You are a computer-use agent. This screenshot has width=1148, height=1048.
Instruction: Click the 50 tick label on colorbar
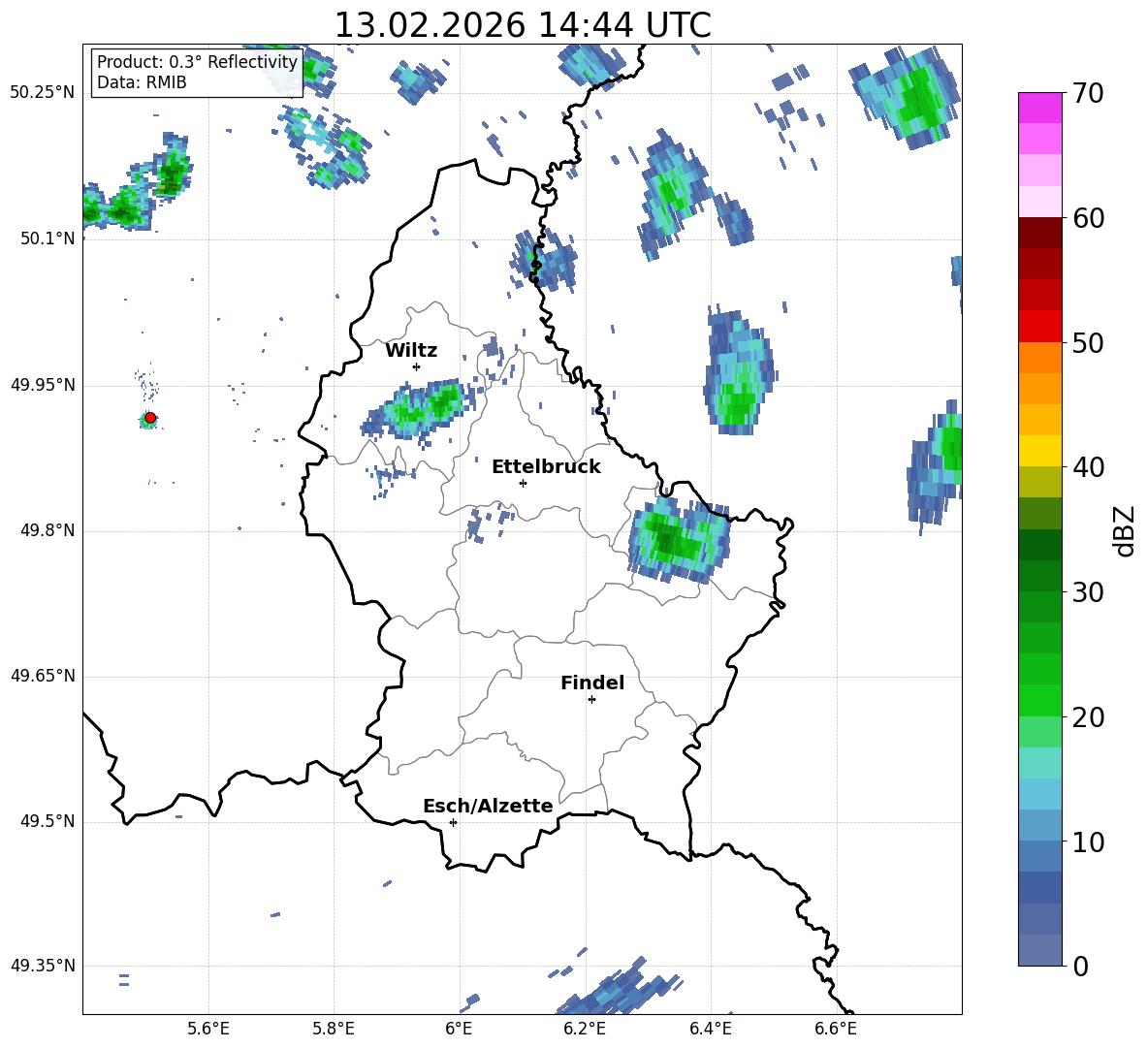1088,342
